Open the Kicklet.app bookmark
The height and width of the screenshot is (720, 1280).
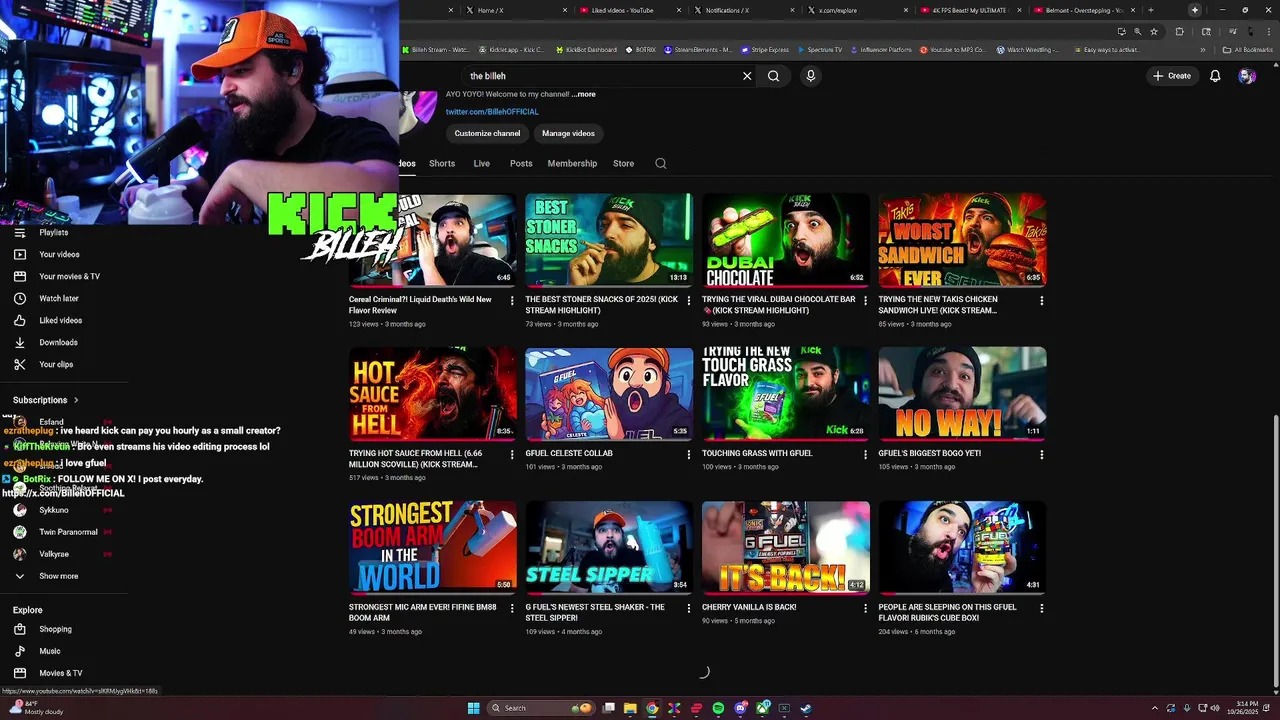tap(511, 50)
